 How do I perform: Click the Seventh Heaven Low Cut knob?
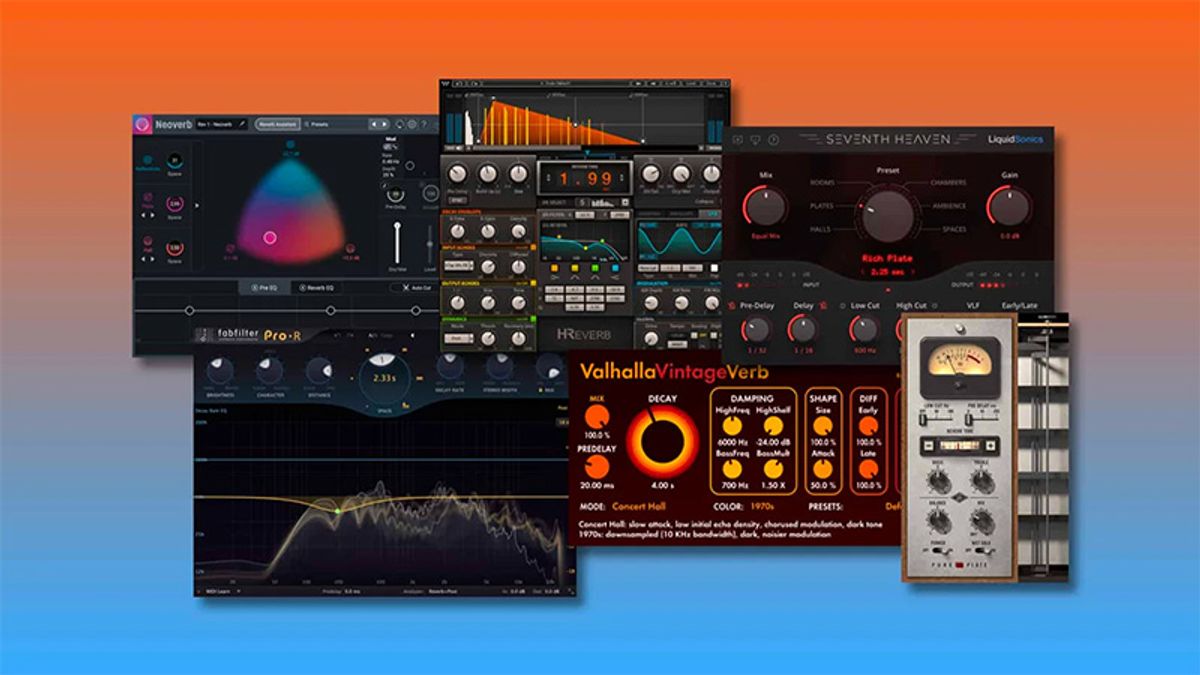point(863,330)
